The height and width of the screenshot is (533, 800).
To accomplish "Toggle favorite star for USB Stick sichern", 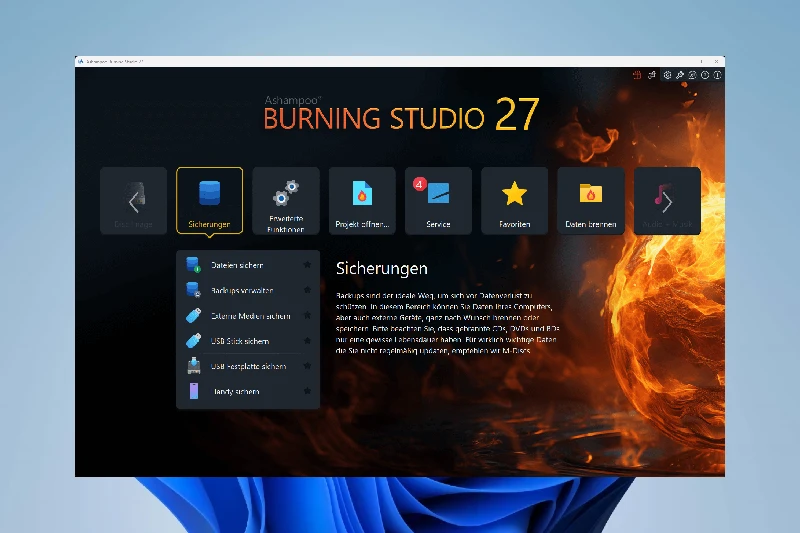I will pyautogui.click(x=307, y=340).
